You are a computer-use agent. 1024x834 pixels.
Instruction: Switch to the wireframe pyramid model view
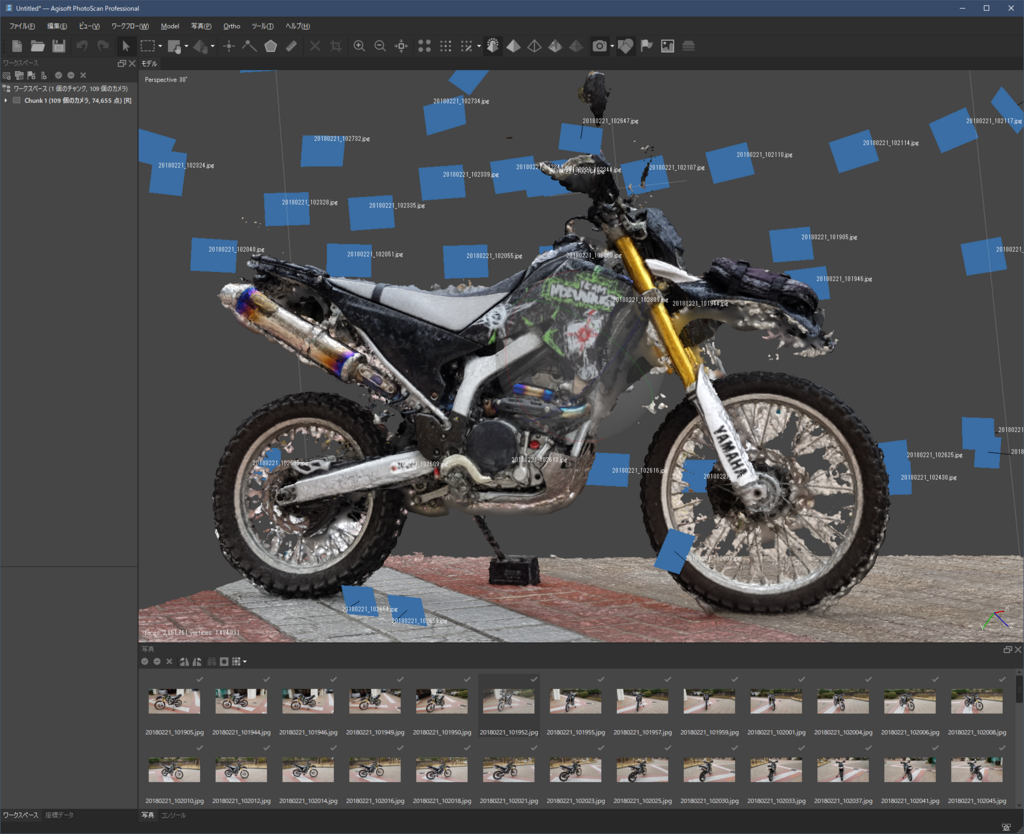click(x=534, y=46)
